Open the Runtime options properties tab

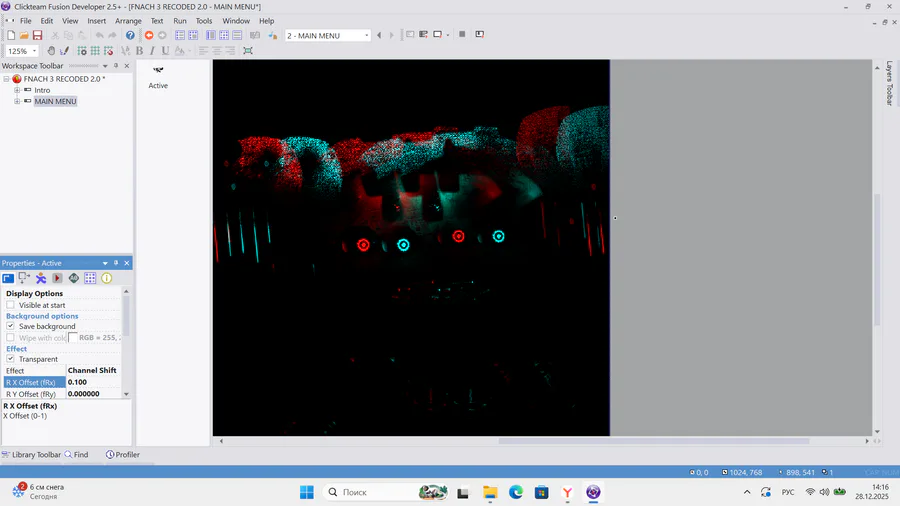57,278
